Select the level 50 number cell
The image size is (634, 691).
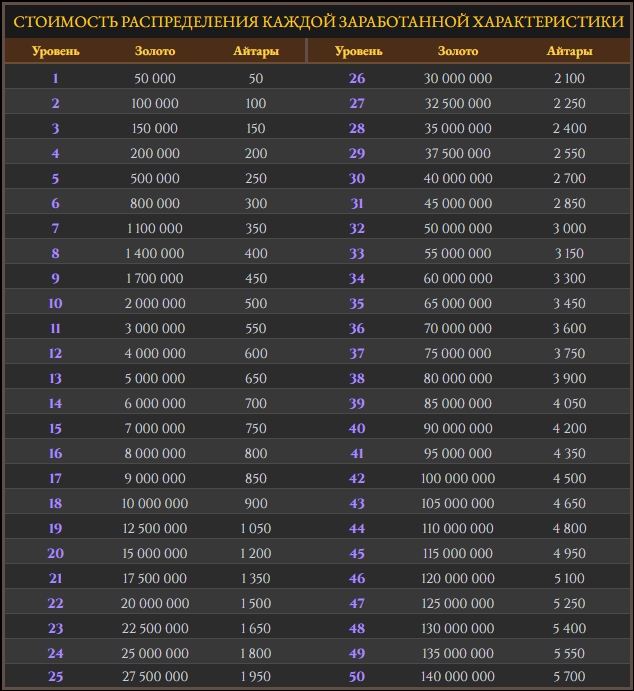[x=357, y=678]
